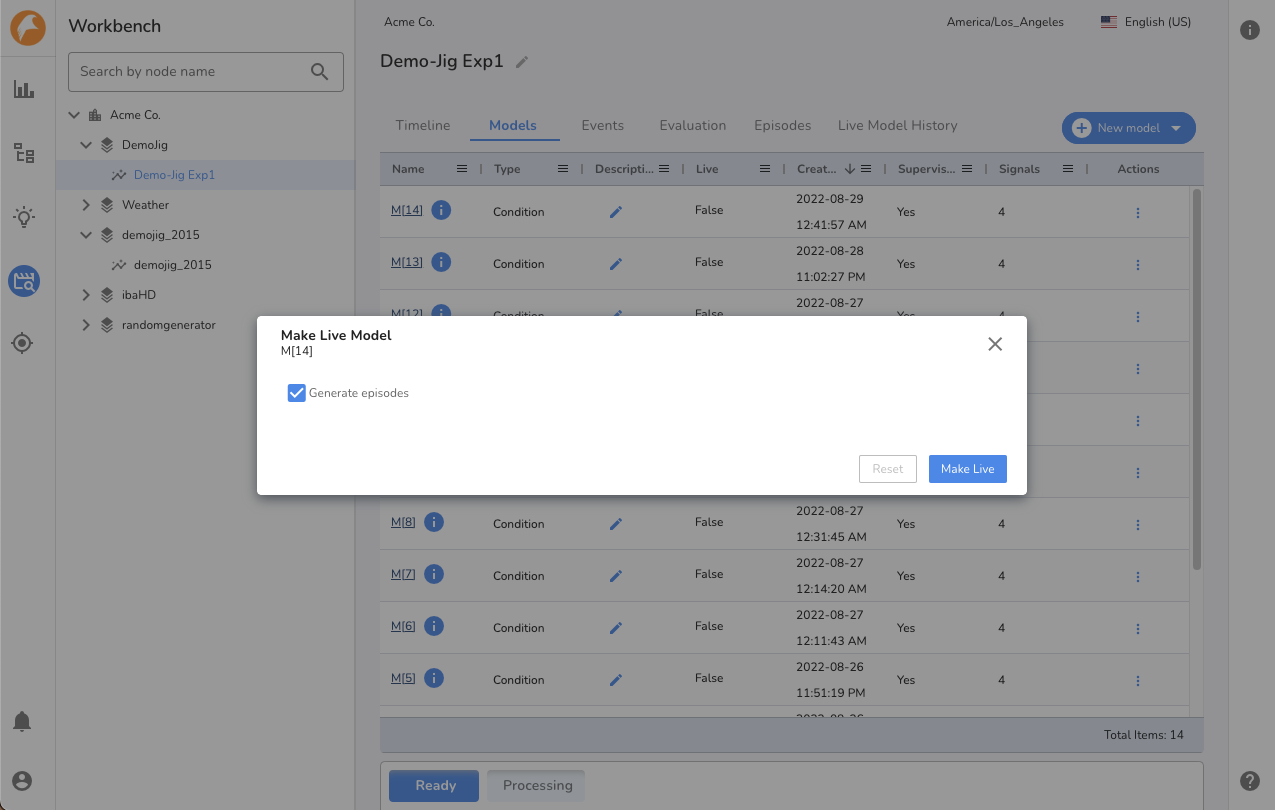Click the falcon logo at top left
Viewport: 1275px width, 810px height.
click(28, 28)
